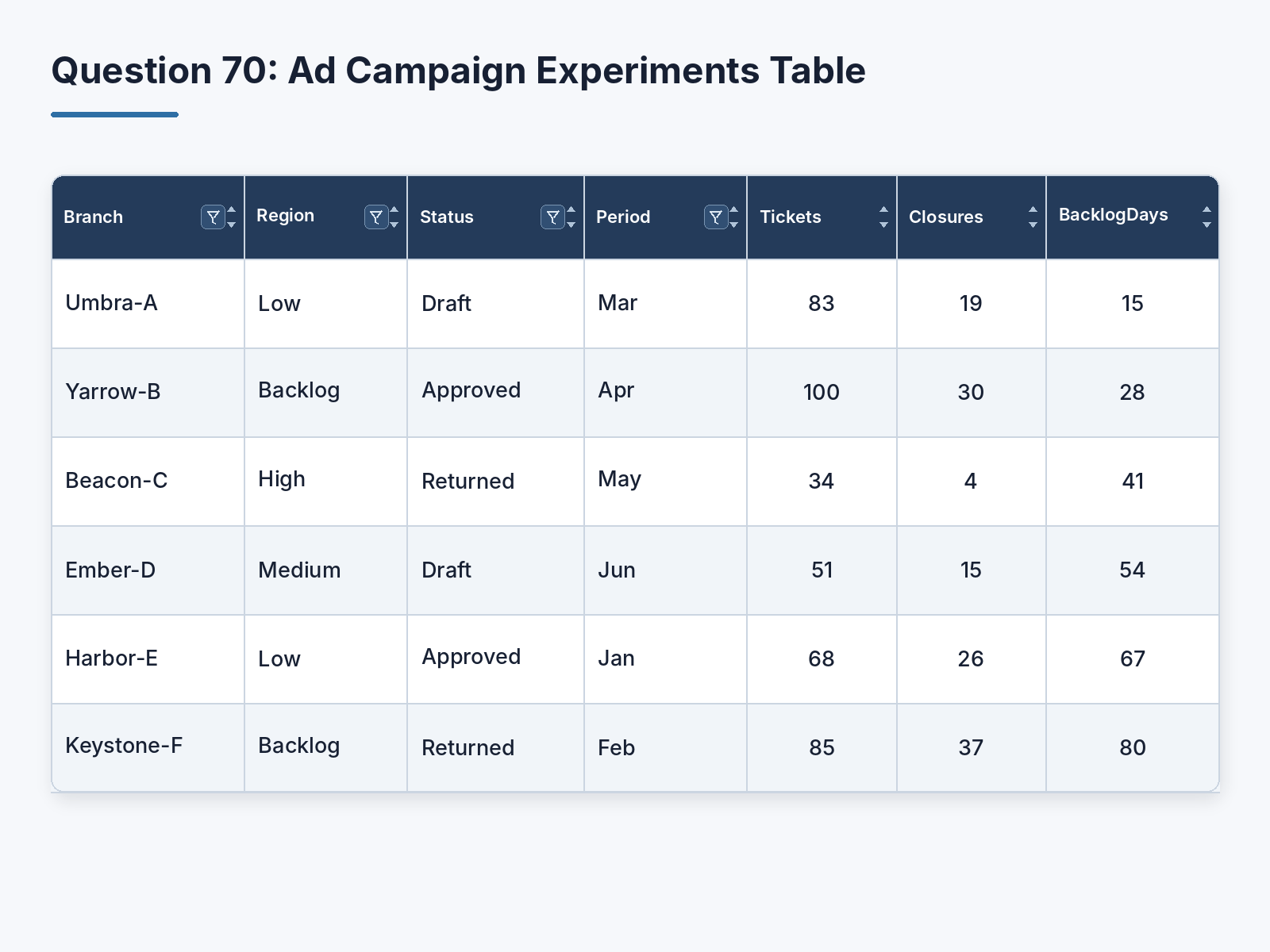Toggle sort arrows beside the Branch filter
The image size is (1270, 952).
(x=232, y=217)
